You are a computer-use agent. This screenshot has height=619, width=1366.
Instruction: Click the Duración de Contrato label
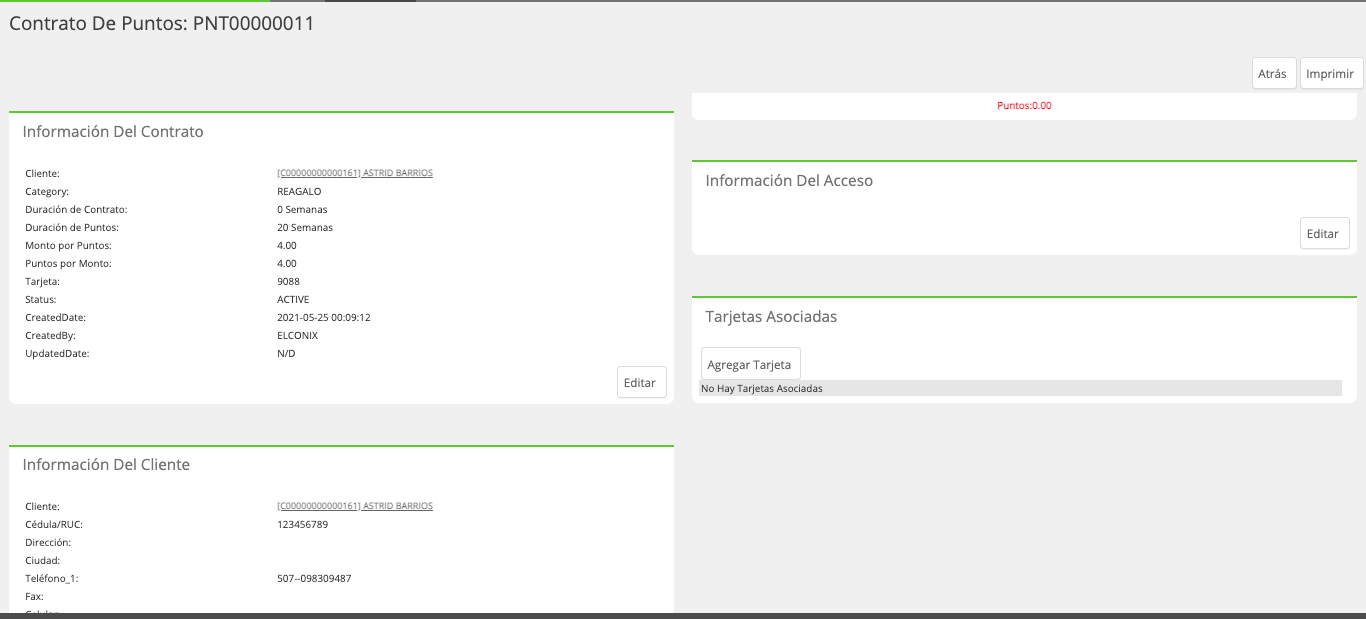76,209
